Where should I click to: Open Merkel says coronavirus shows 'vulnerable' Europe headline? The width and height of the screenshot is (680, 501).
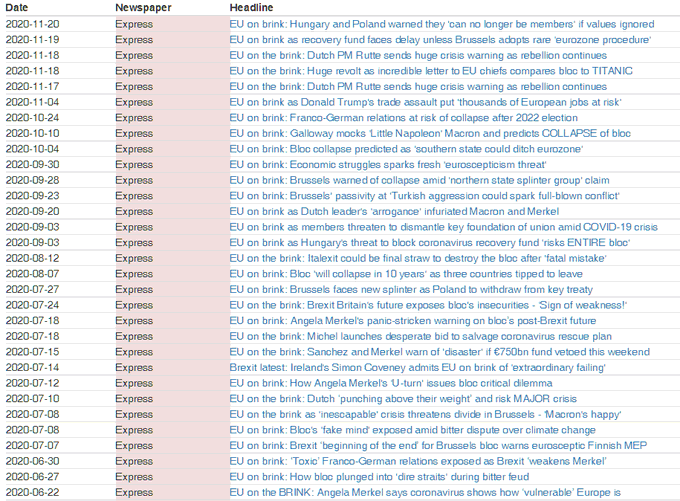tap(425, 493)
